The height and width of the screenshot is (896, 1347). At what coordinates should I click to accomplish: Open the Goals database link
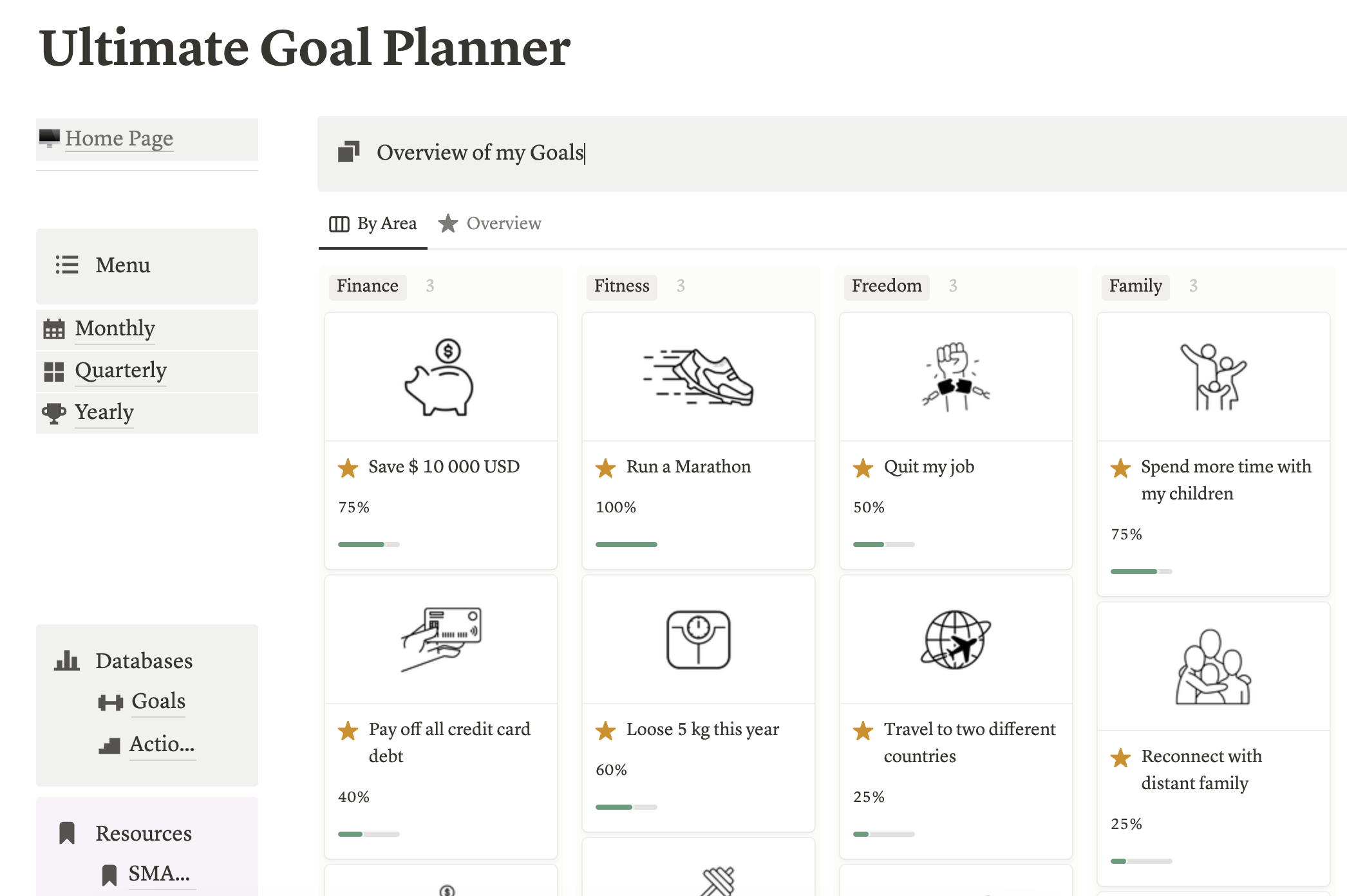[158, 701]
